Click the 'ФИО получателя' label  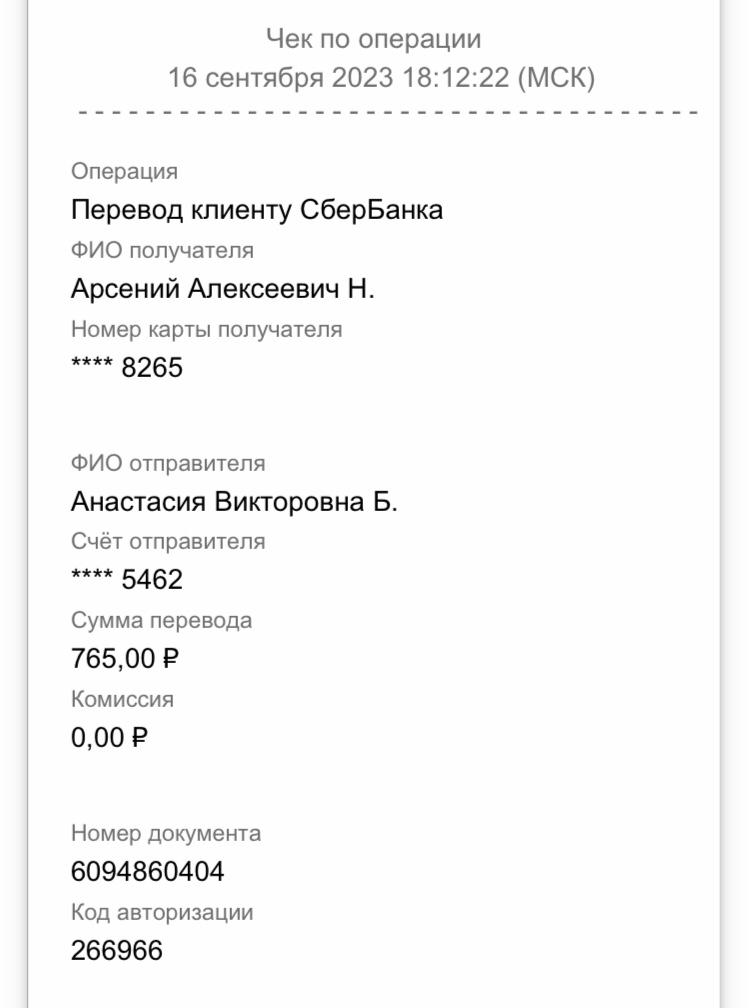click(x=162, y=250)
